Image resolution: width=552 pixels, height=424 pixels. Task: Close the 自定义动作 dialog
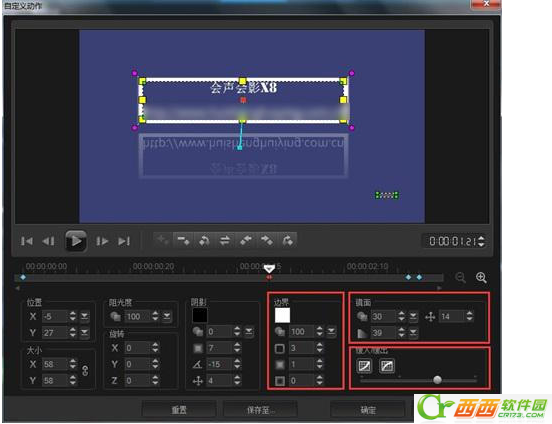click(x=486, y=4)
